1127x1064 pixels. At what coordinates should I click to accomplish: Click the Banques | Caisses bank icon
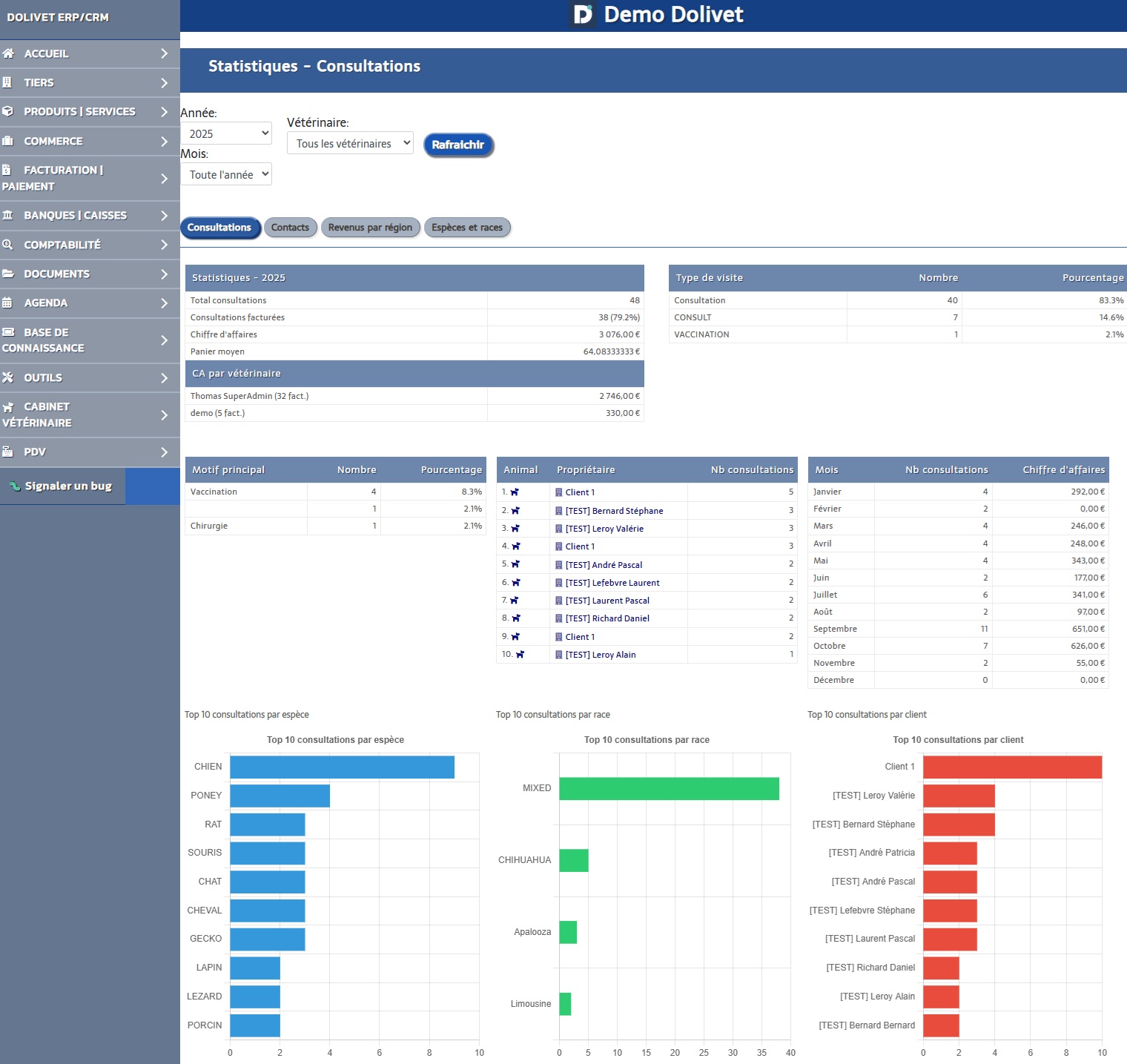pyautogui.click(x=7, y=215)
